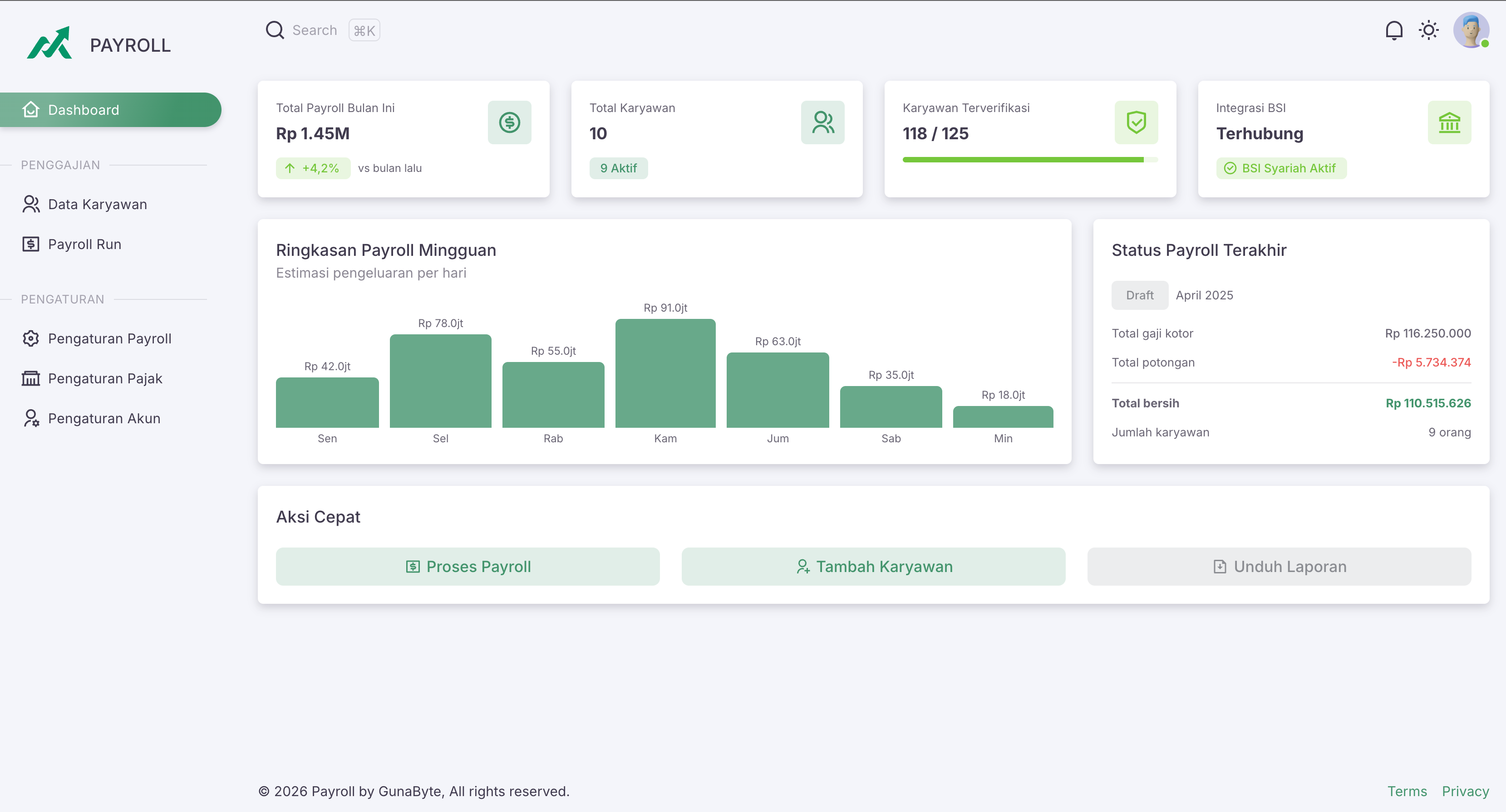
Task: Open Pengaturan Akun menu item
Action: click(x=110, y=418)
